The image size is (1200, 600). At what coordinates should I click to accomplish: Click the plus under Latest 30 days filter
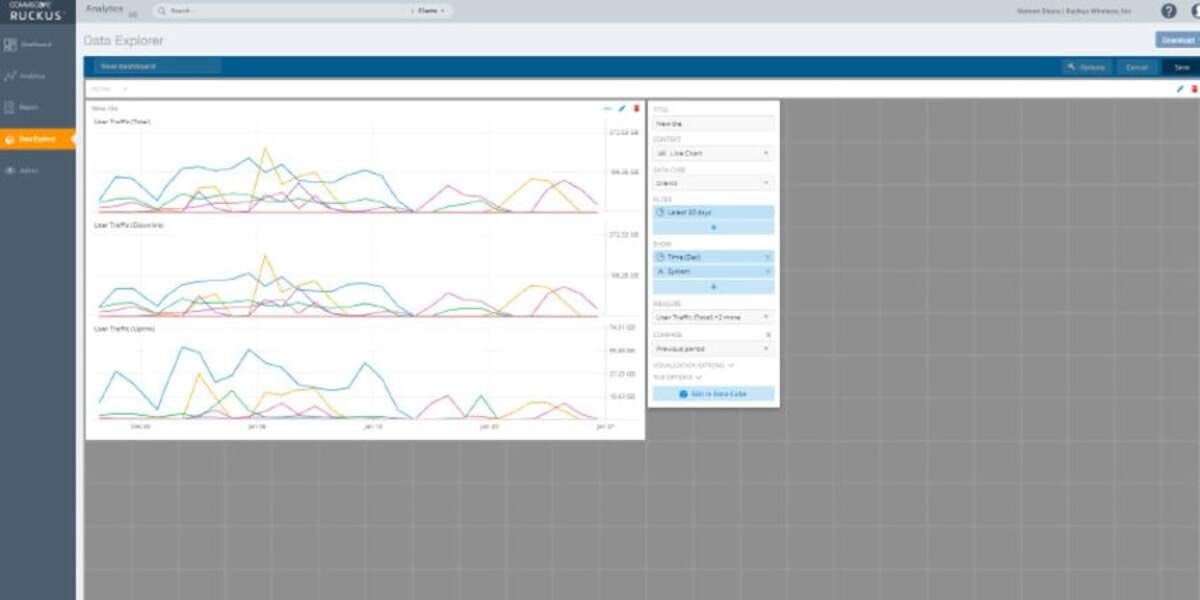pyautogui.click(x=713, y=228)
